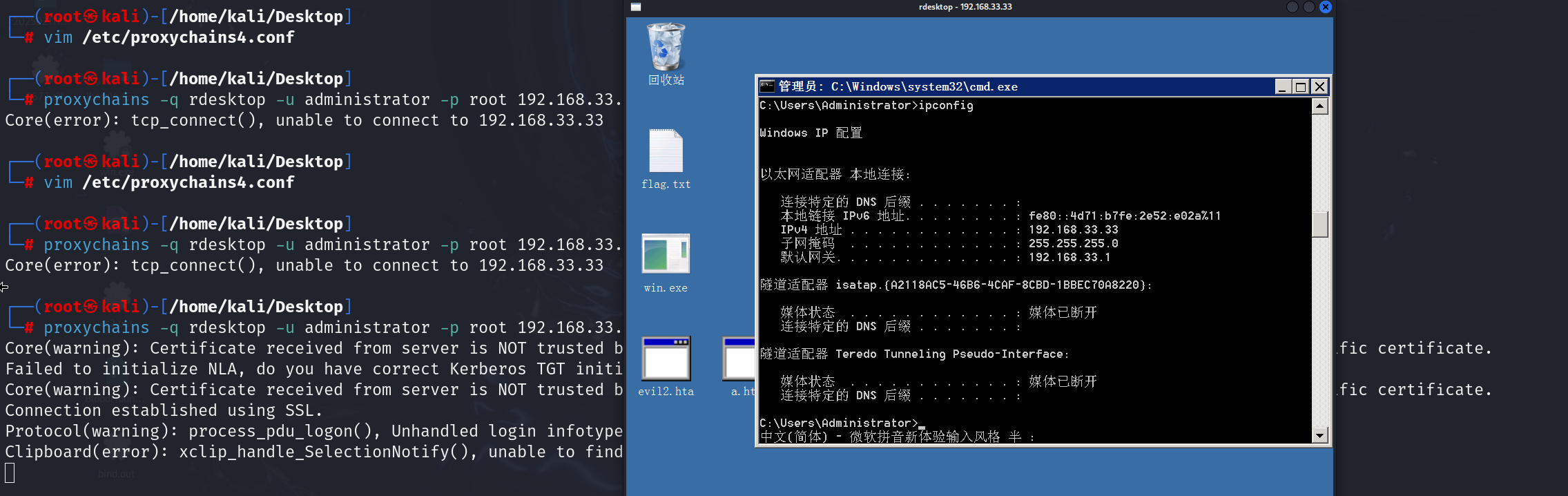Click the Clipboard(error) xclip terminal line
Image resolution: width=1568 pixels, height=496 pixels.
[314, 452]
